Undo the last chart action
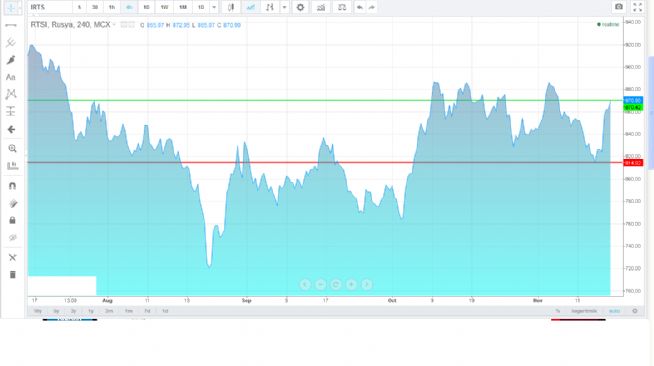This screenshot has height=366, width=654. (360, 8)
